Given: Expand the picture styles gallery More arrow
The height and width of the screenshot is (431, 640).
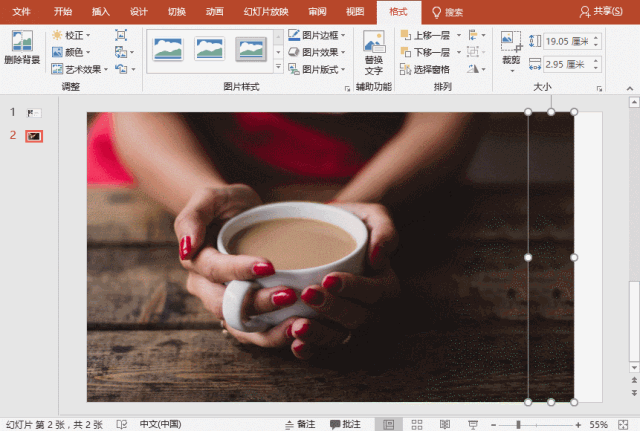Looking at the screenshot, I should click(278, 67).
